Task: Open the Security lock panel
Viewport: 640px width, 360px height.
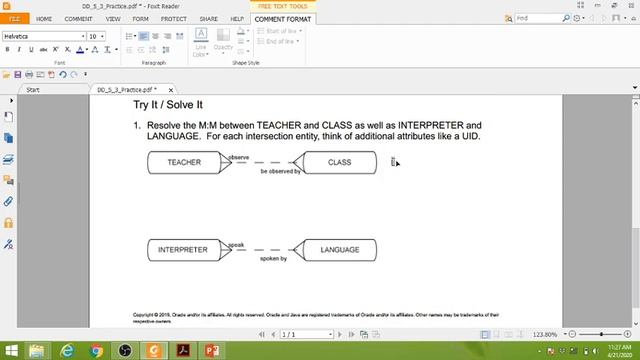Action: coord(8,223)
